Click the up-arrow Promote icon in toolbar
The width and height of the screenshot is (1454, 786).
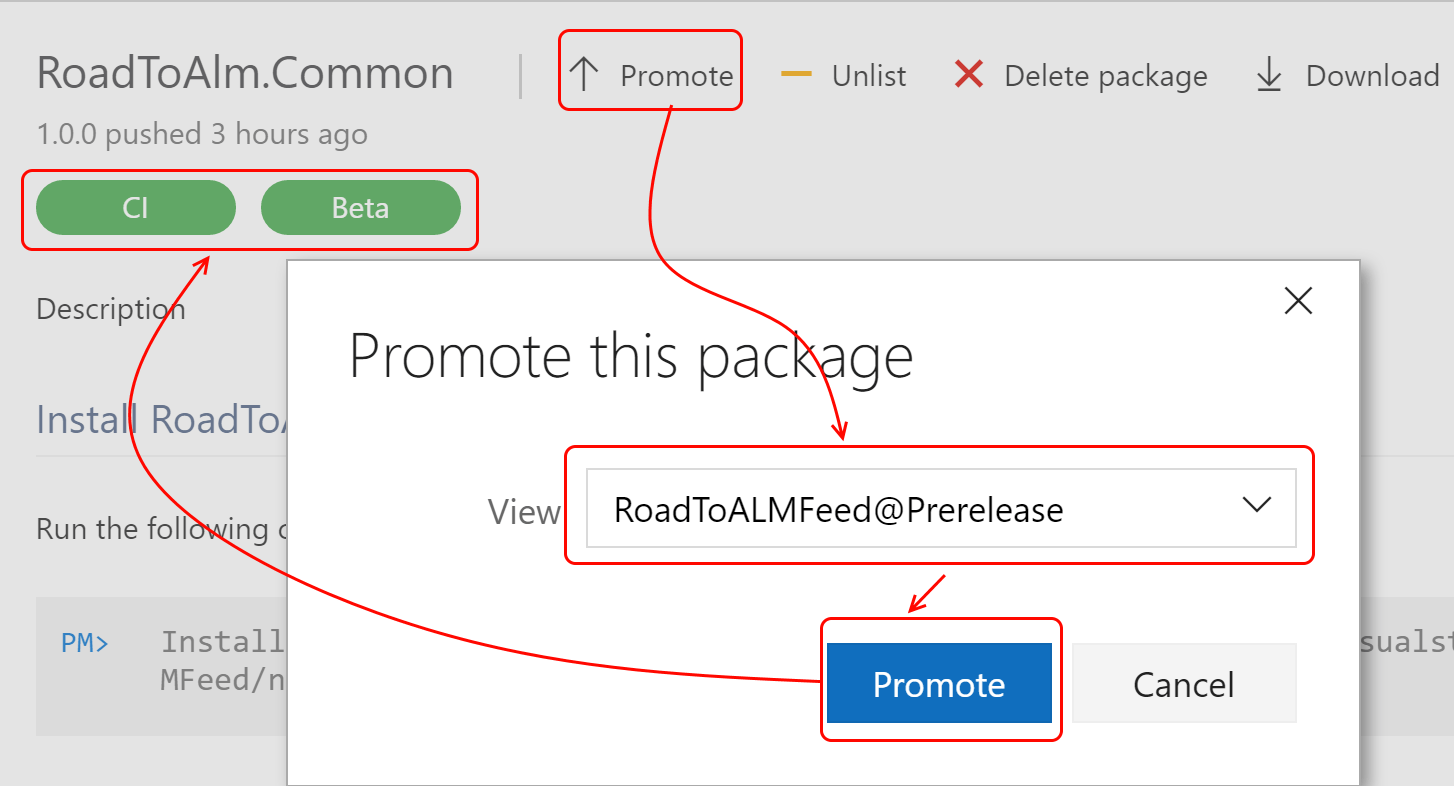584,75
